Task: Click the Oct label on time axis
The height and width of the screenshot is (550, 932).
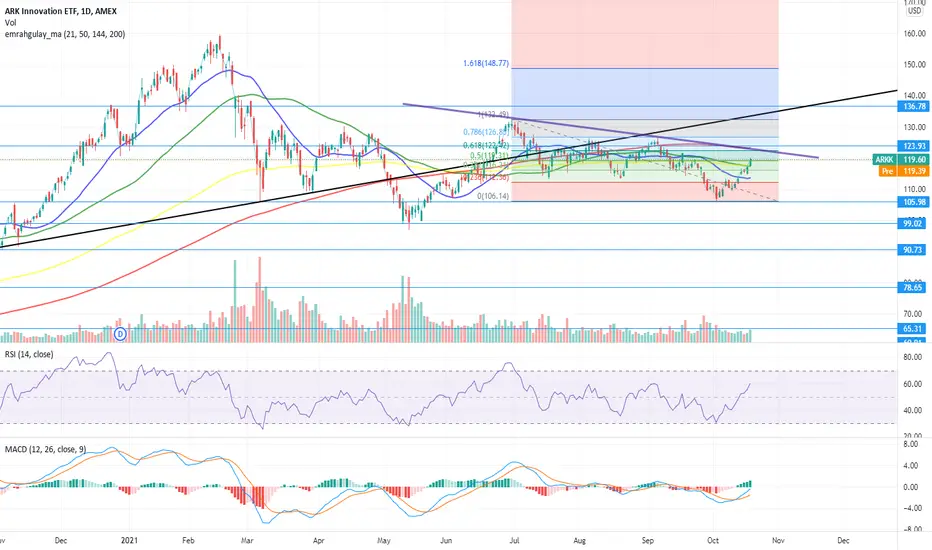Action: point(713,540)
